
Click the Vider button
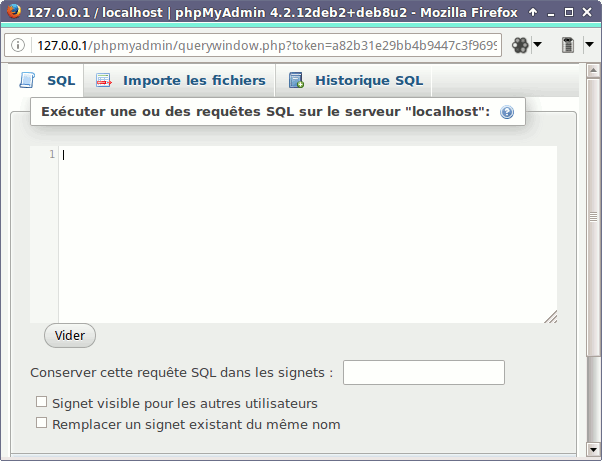coord(70,335)
